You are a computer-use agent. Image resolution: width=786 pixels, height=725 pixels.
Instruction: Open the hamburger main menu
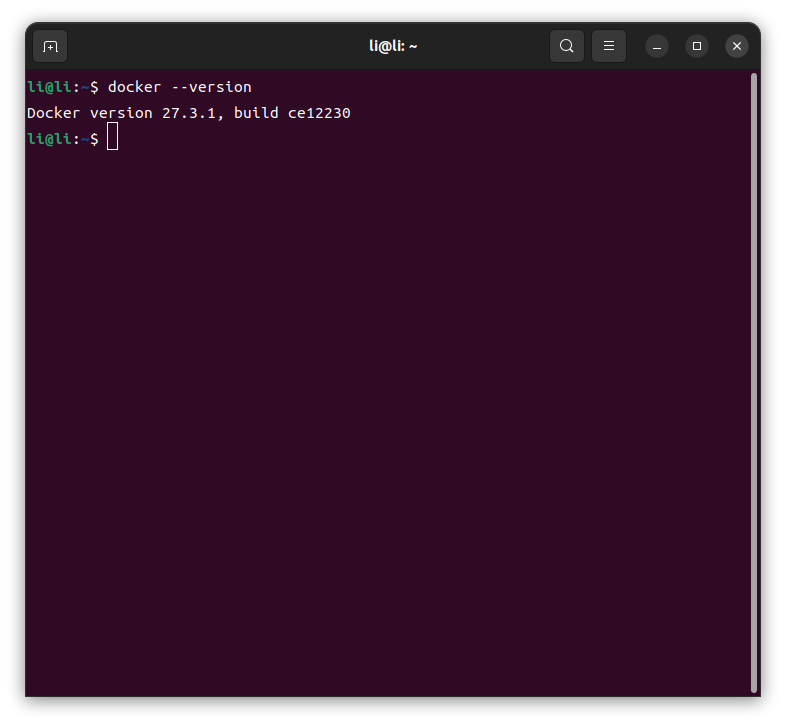(609, 46)
